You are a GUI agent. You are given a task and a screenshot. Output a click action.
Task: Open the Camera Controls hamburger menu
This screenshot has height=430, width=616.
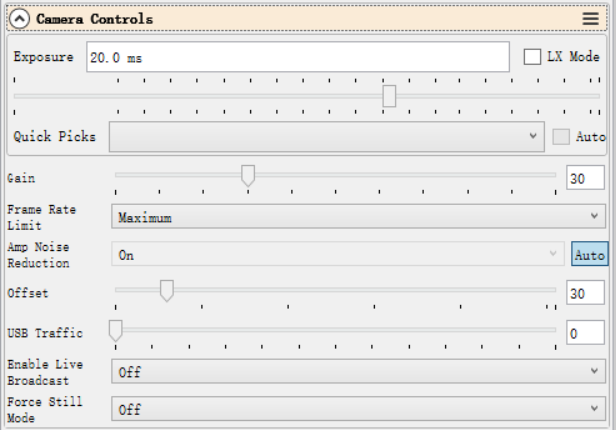coord(591,19)
